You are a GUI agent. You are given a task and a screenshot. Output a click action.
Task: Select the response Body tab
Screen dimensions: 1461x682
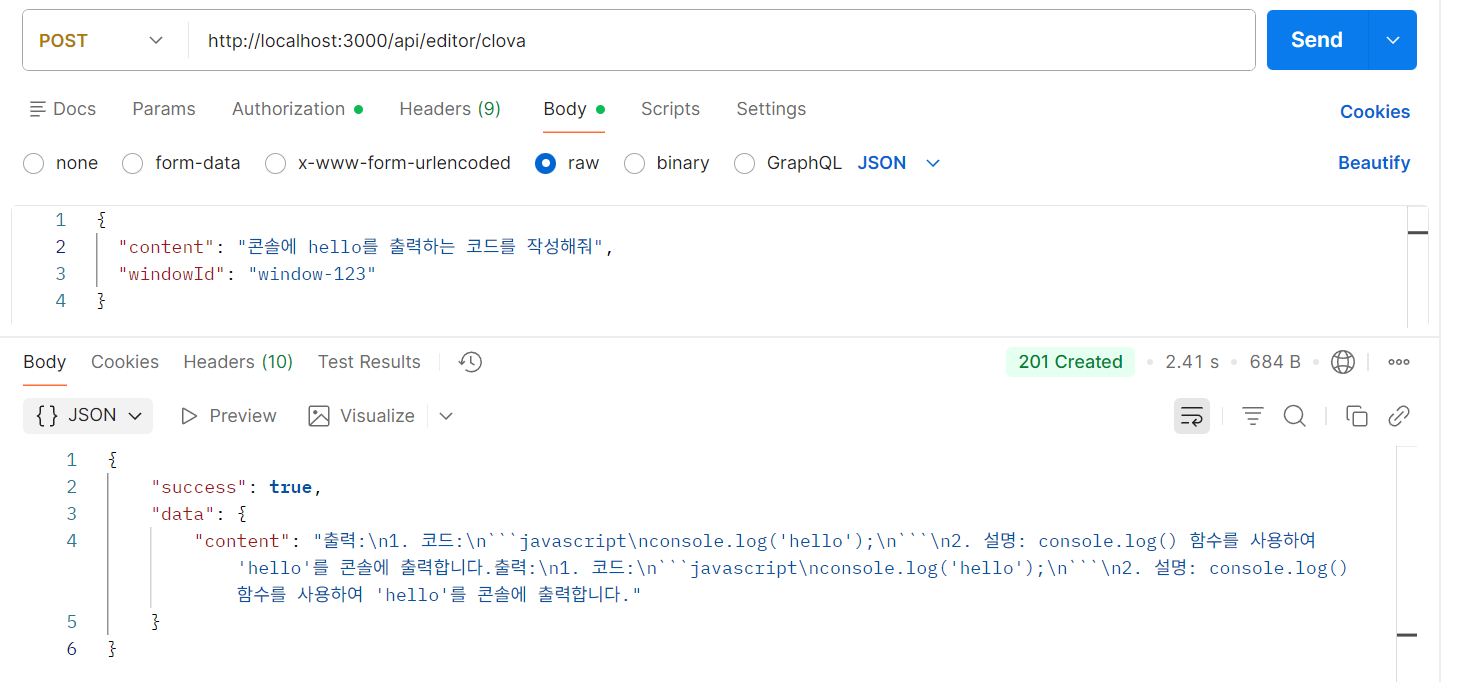pyautogui.click(x=45, y=362)
